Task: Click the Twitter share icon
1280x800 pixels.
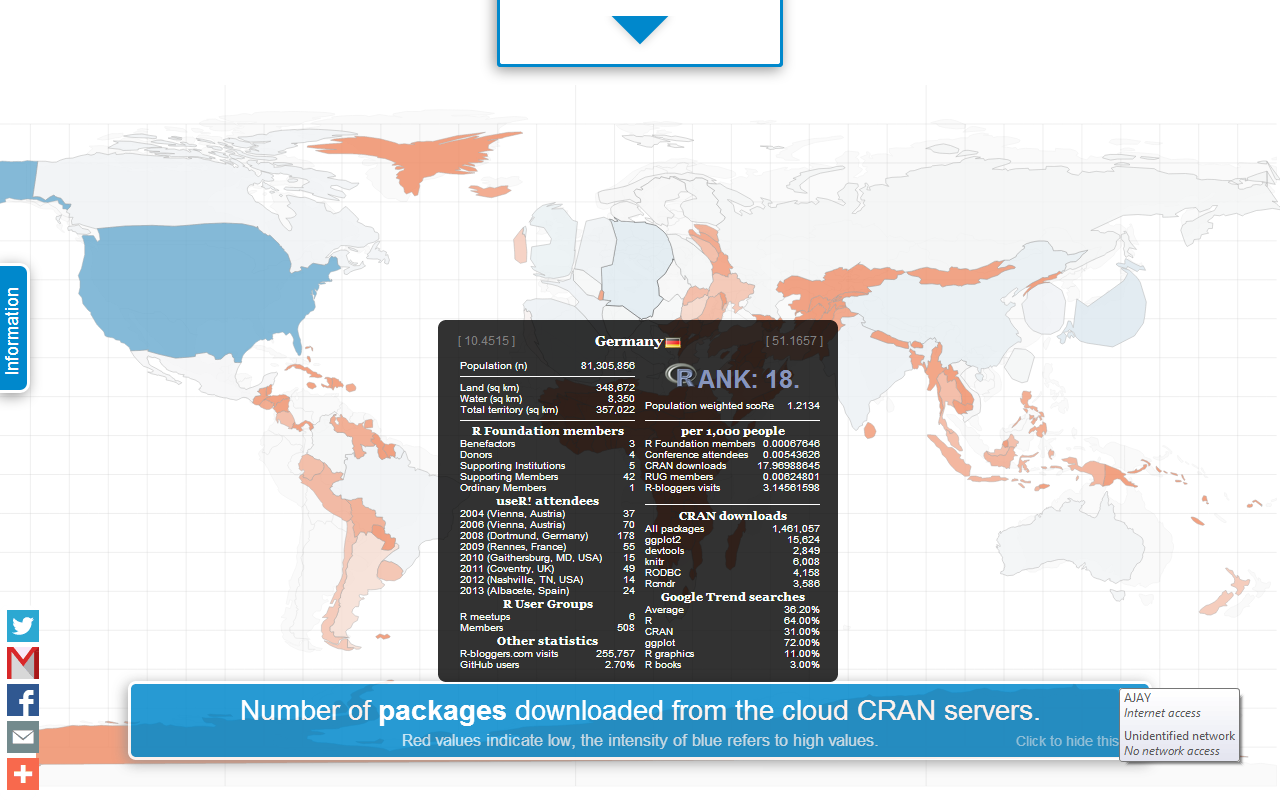Action: pos(23,626)
